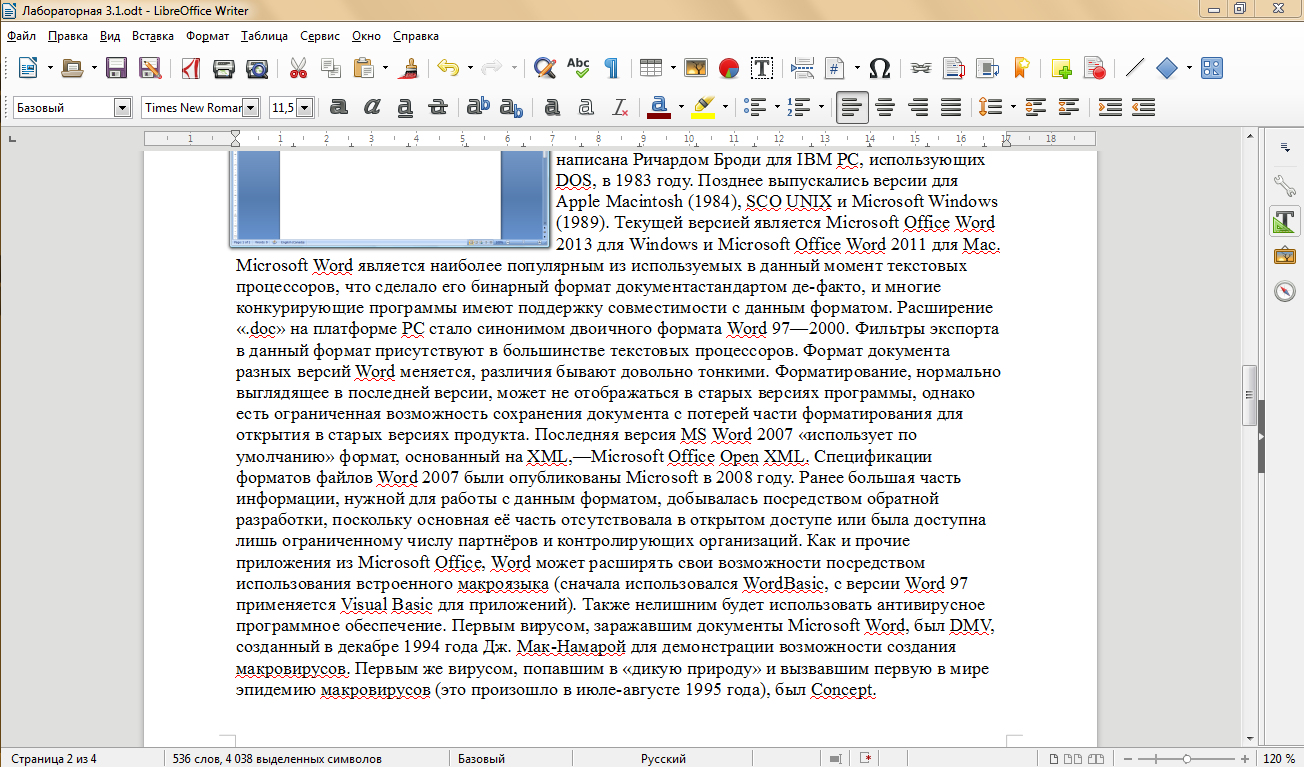Insert a hyperlink
The image size is (1304, 767).
921,68
